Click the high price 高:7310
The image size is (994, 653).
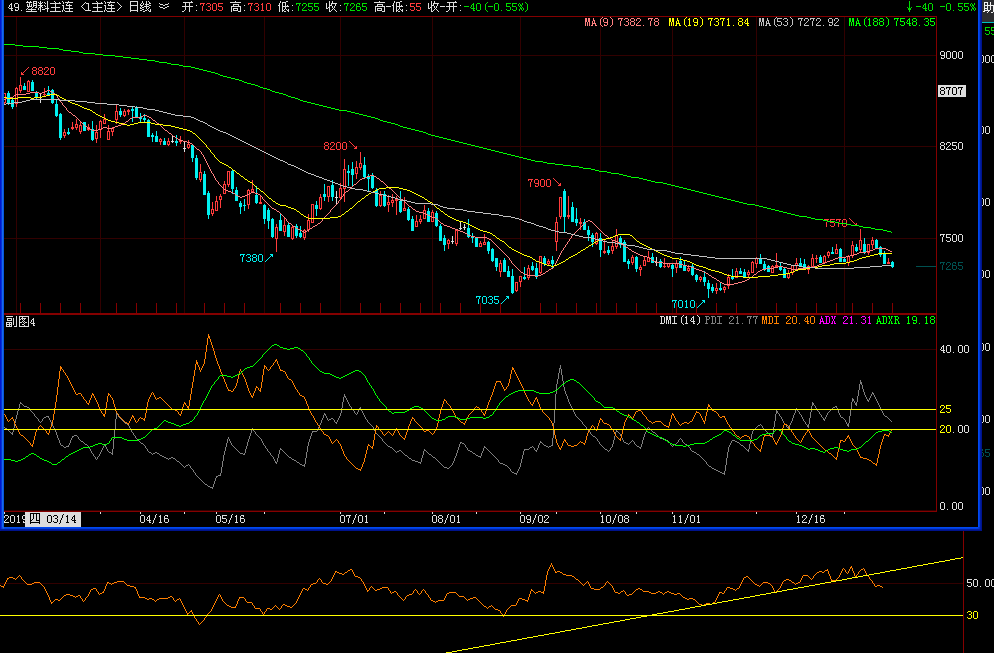[250, 7]
